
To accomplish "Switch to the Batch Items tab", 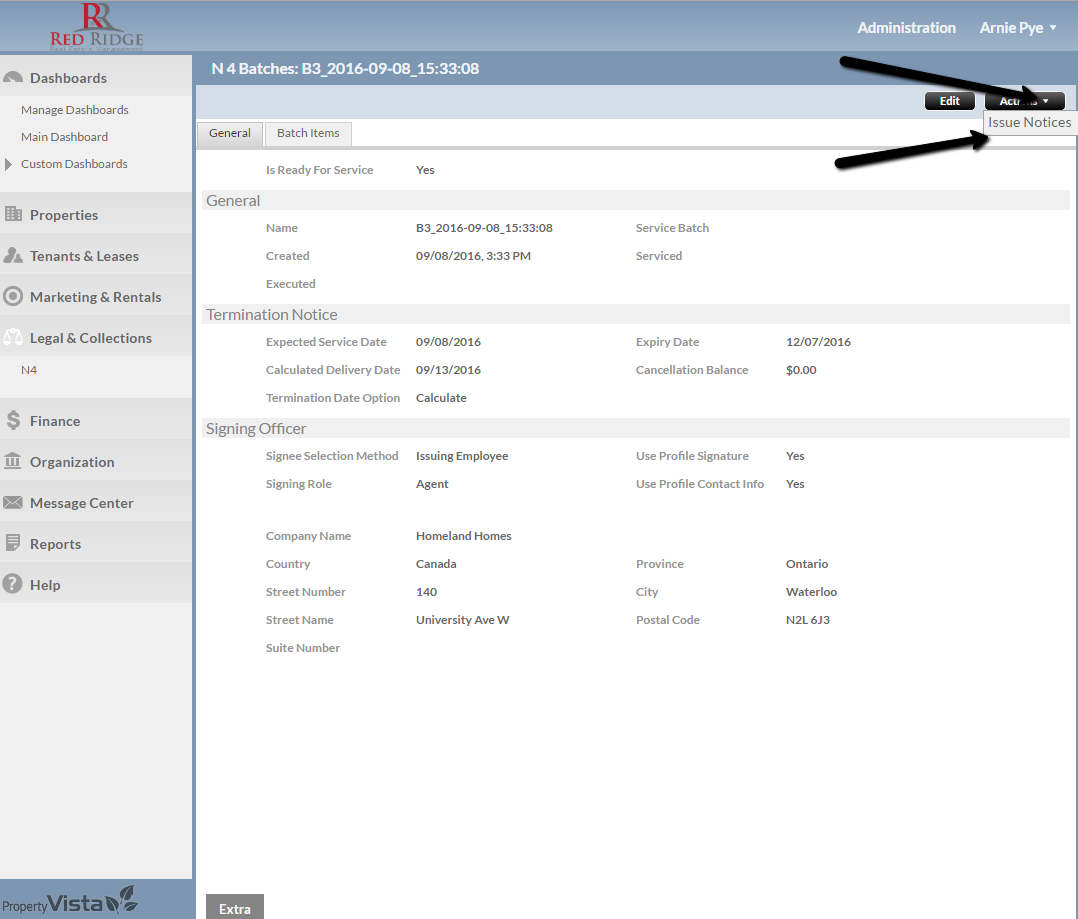I will click(x=308, y=133).
